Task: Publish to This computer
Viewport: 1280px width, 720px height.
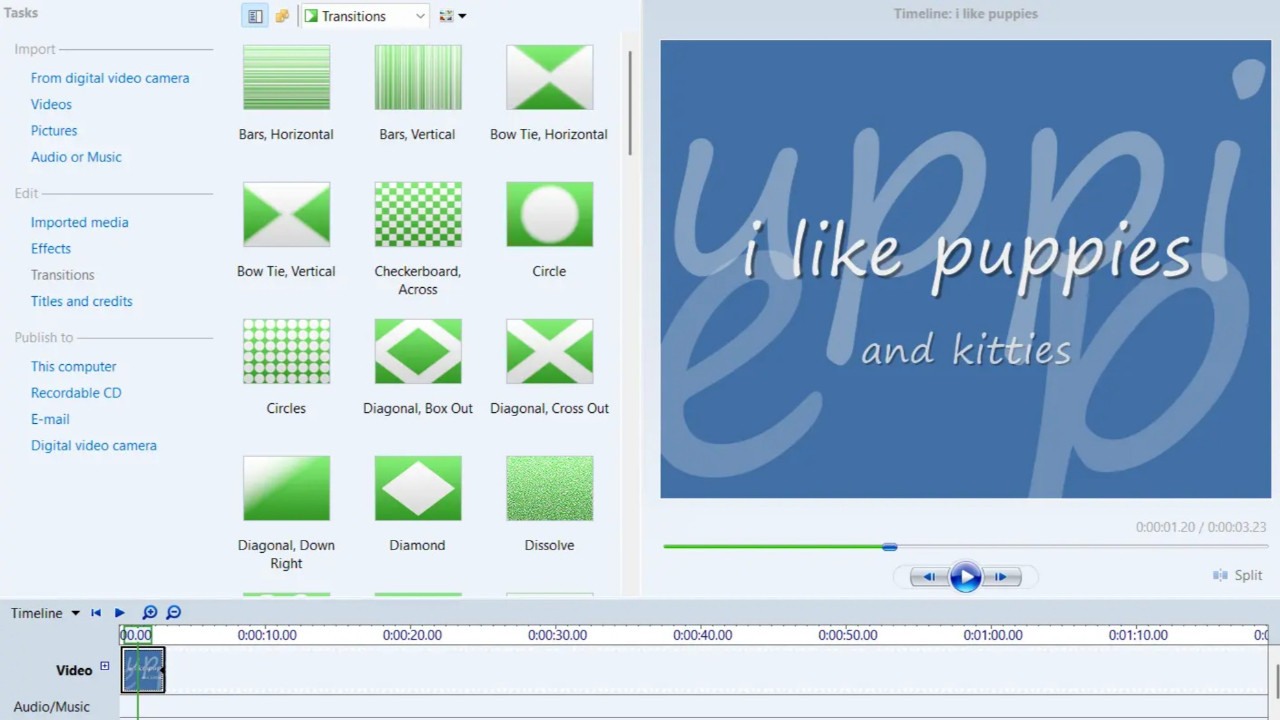Action: point(74,367)
